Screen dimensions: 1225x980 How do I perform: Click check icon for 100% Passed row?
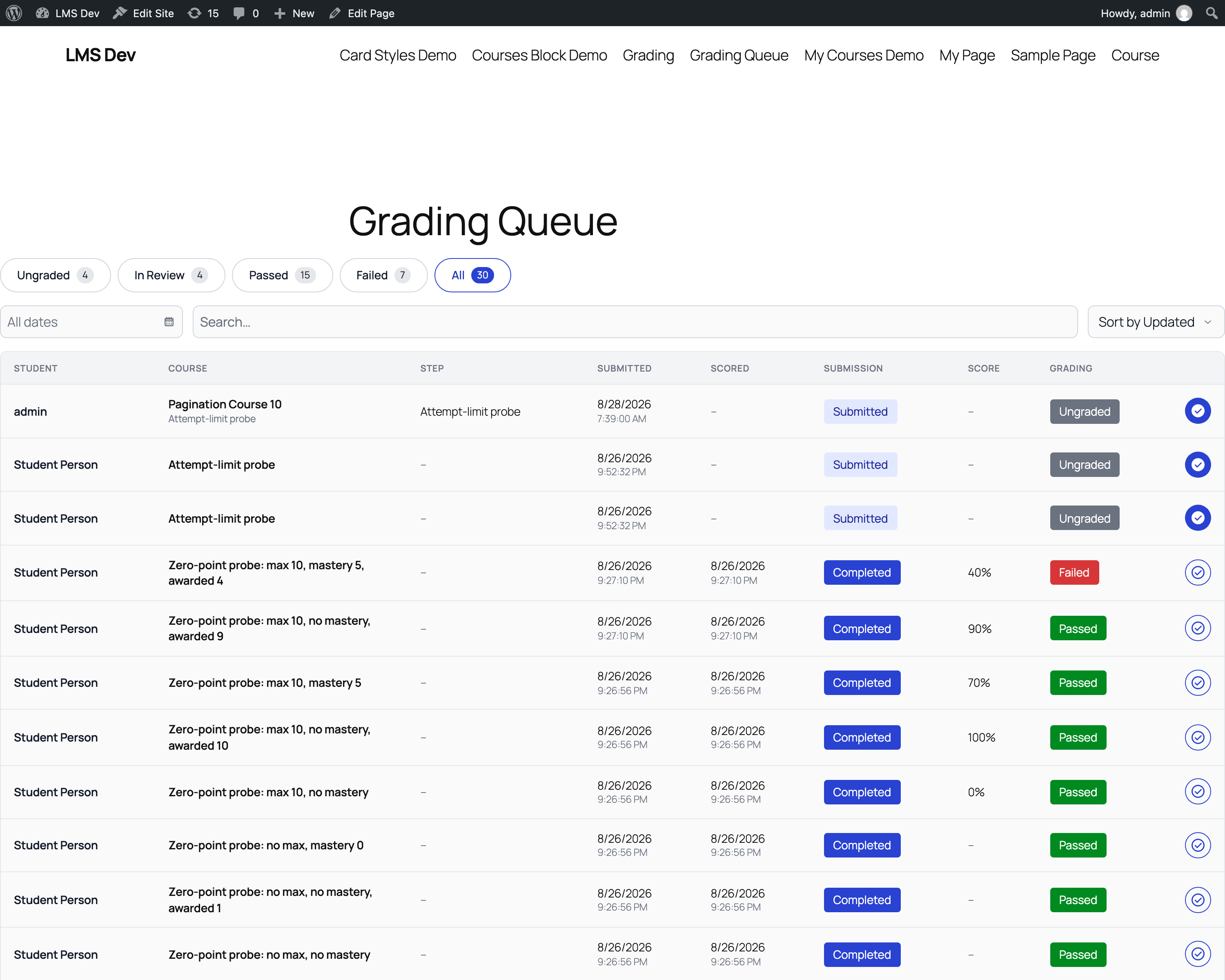pos(1198,737)
